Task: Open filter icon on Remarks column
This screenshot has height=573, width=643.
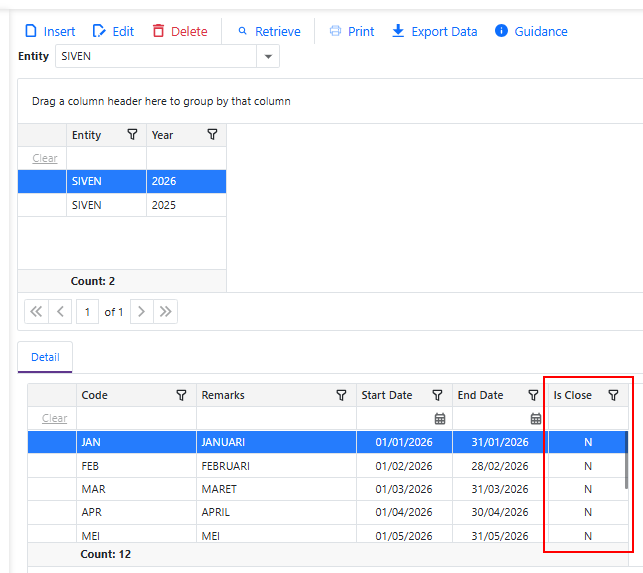Action: [341, 395]
